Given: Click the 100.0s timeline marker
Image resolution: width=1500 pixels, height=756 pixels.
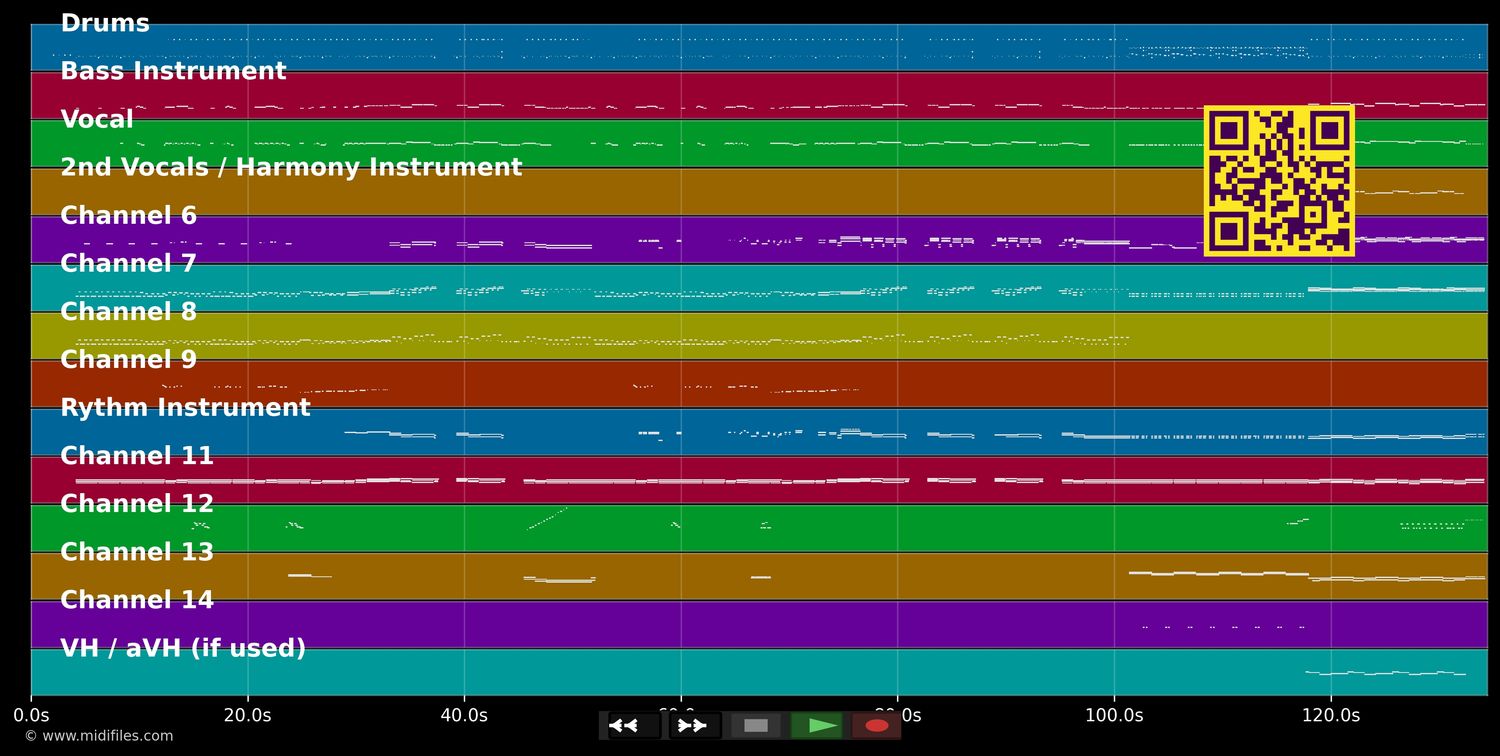Looking at the screenshot, I should tap(1115, 715).
